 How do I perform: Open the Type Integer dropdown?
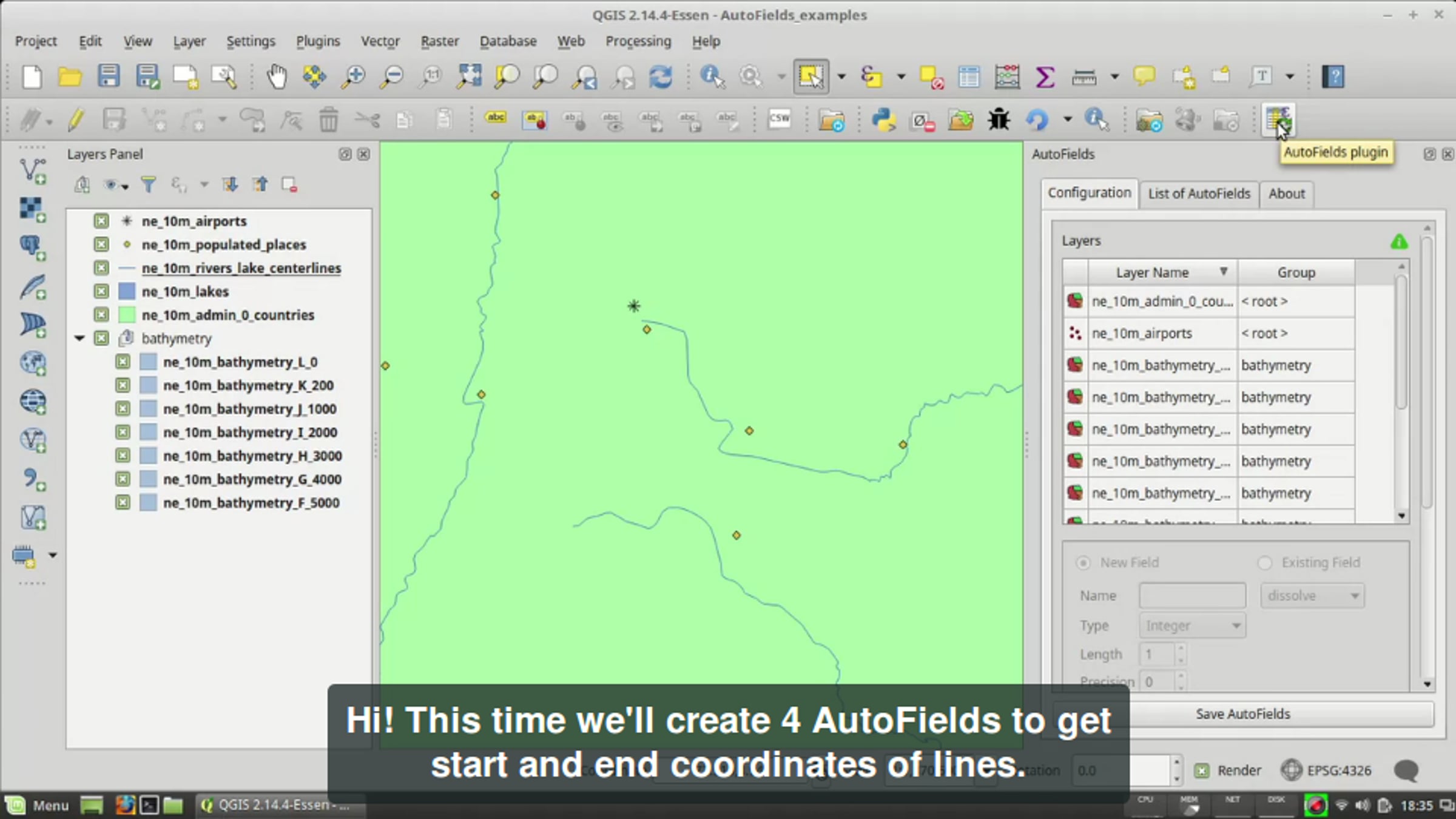(1192, 625)
